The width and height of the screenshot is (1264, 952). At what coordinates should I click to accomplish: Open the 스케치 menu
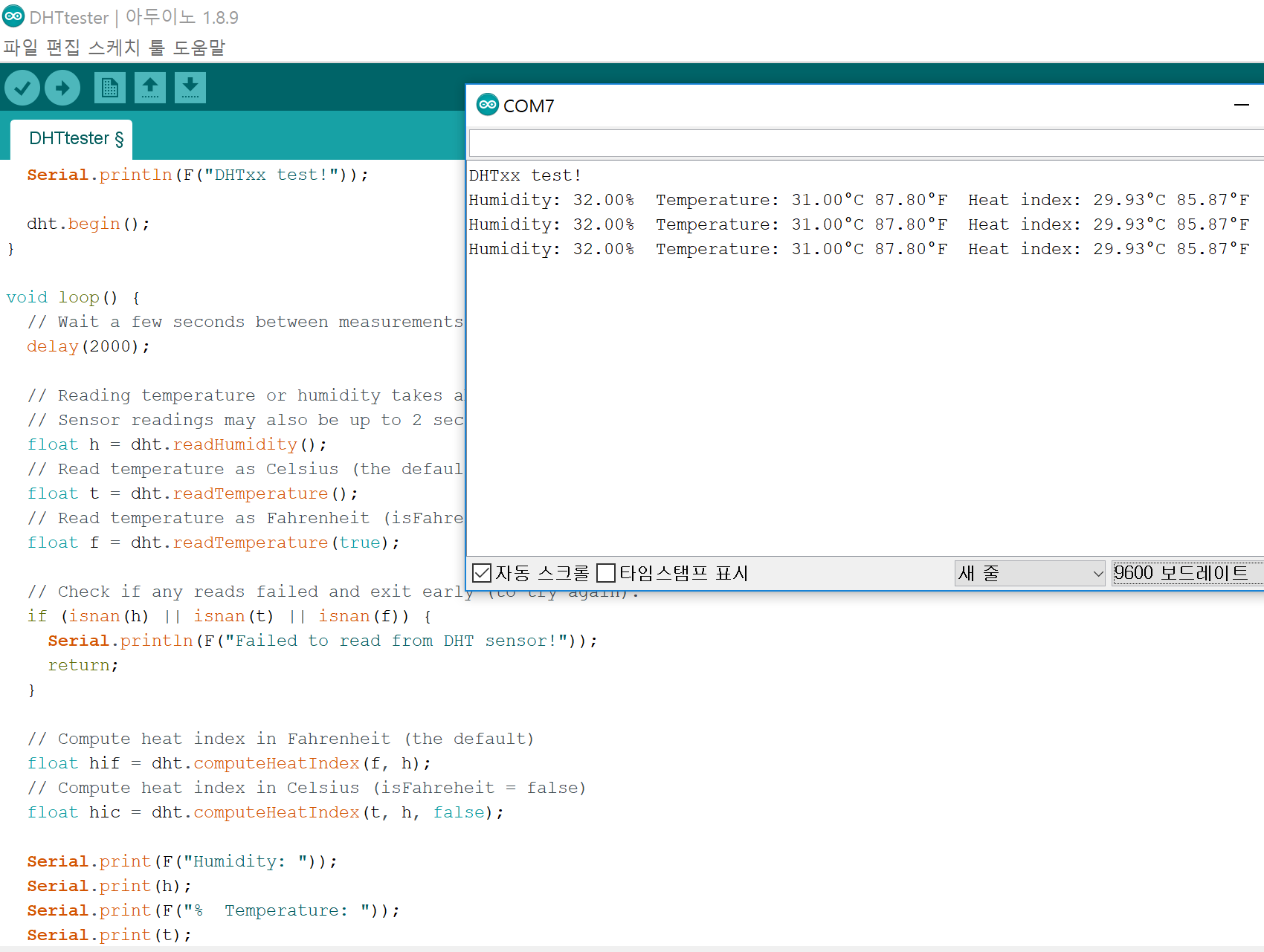115,48
